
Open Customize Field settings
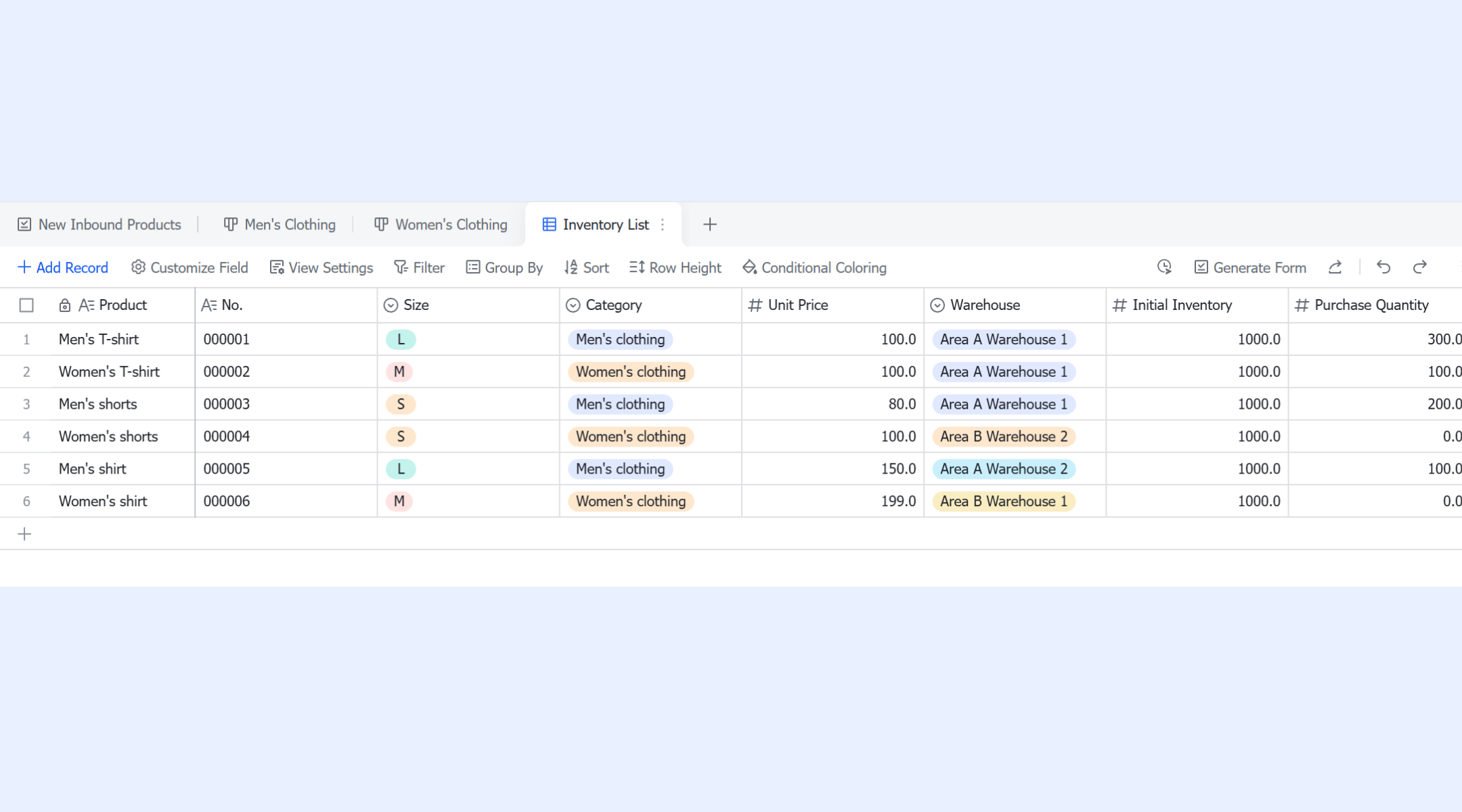pyautogui.click(x=190, y=268)
